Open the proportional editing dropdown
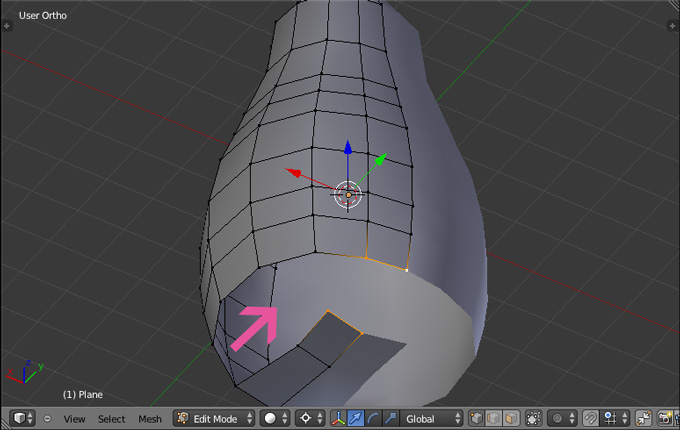This screenshot has width=680, height=430. pos(562,418)
